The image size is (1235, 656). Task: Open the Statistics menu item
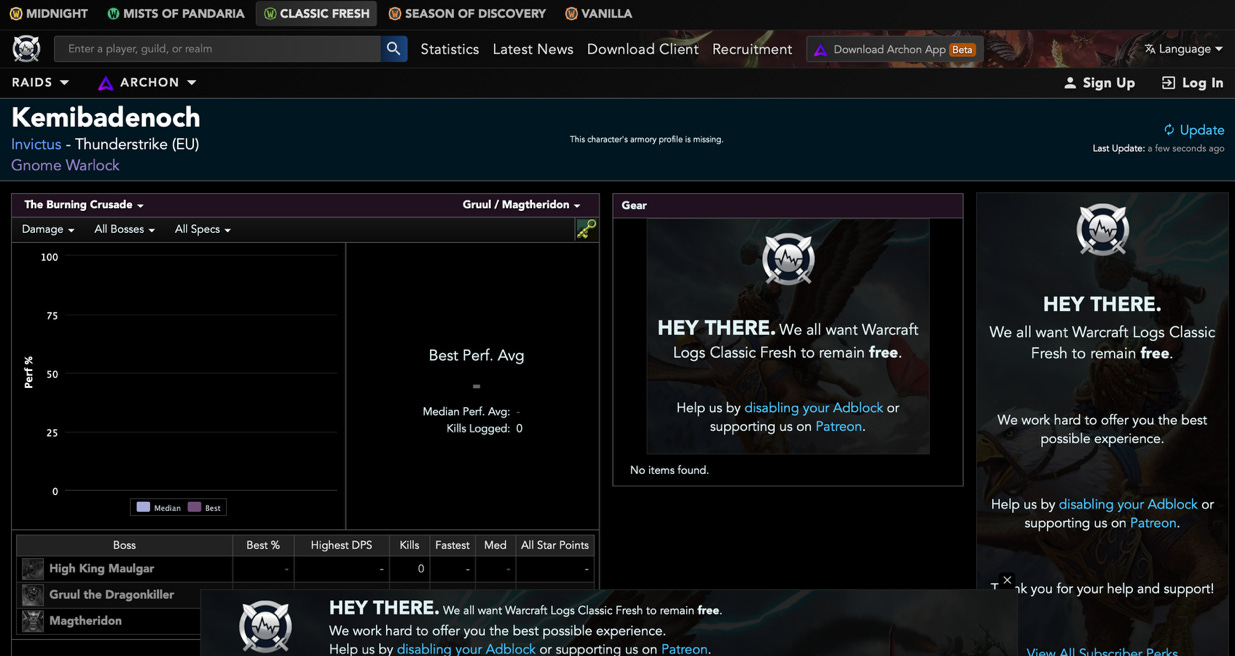(x=449, y=48)
